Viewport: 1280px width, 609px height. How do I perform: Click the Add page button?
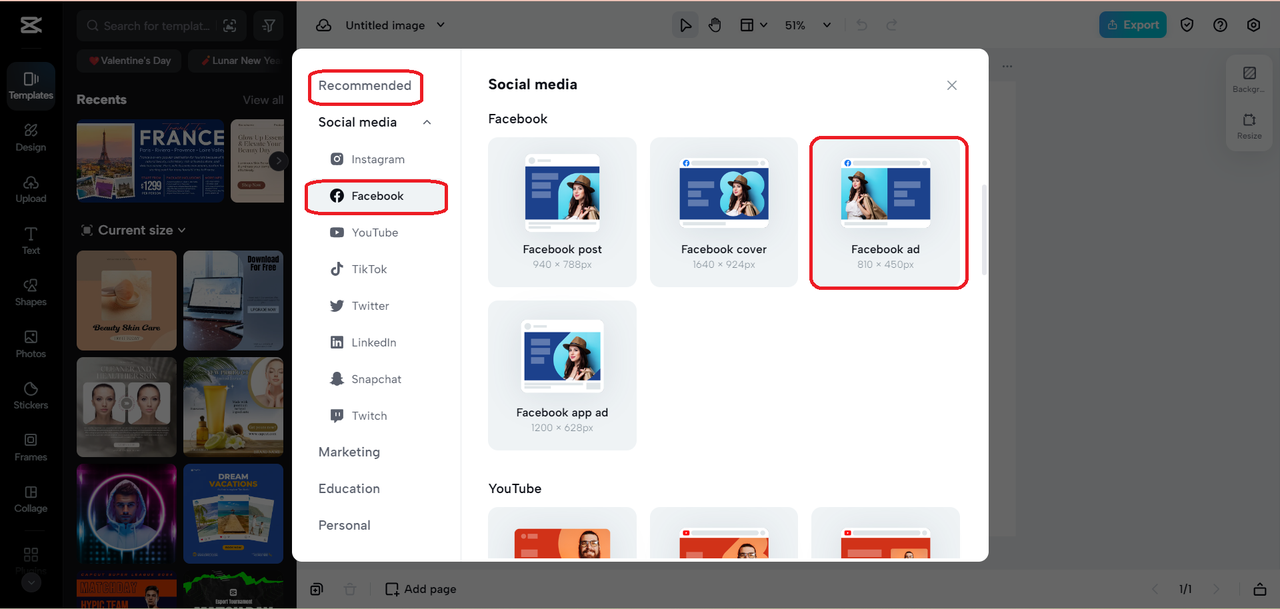(421, 589)
